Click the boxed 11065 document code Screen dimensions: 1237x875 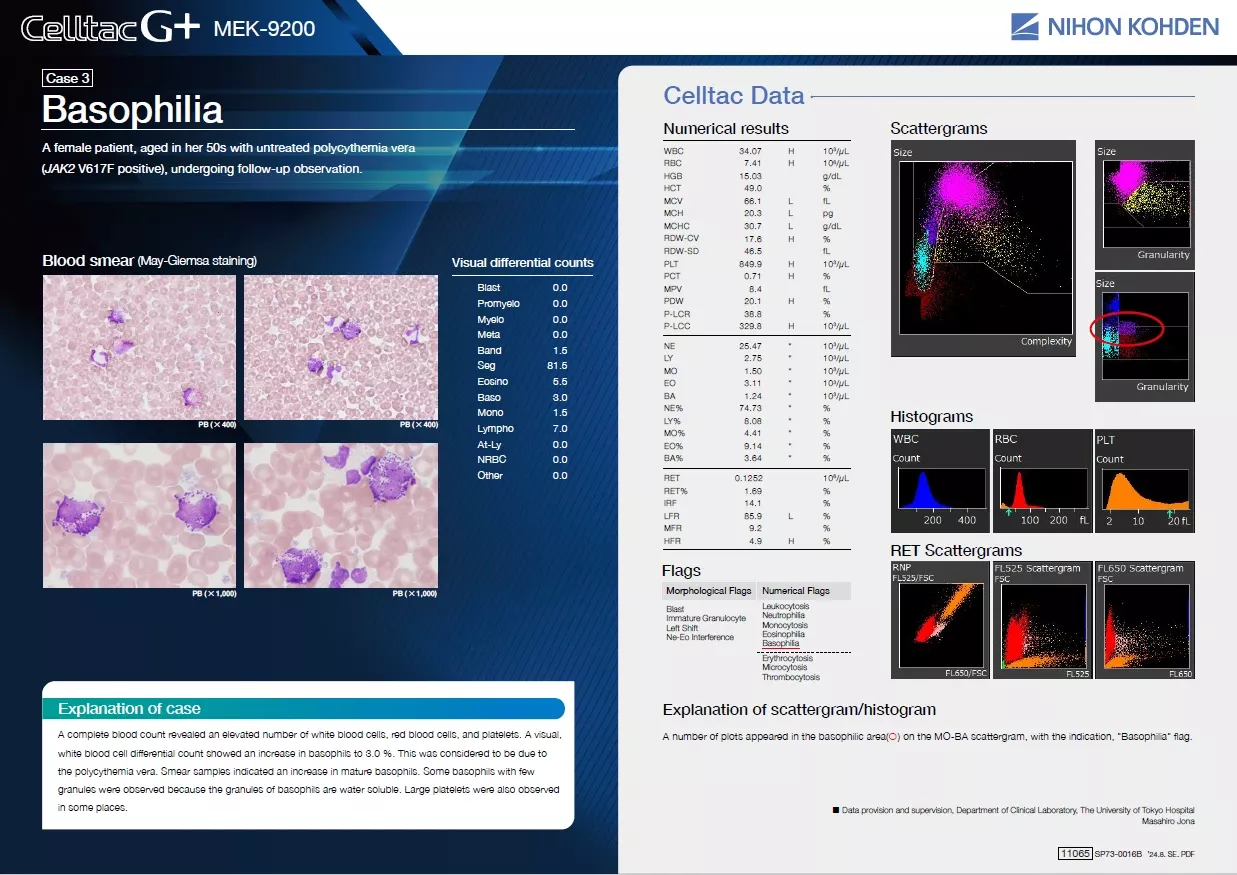click(1073, 853)
